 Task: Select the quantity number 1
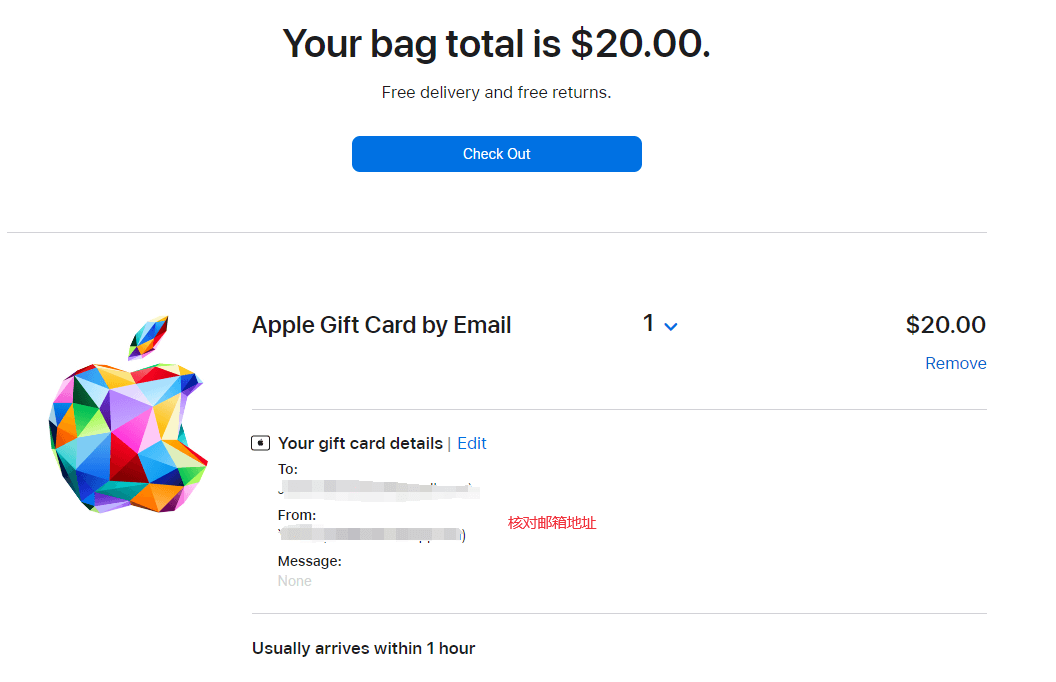coord(649,323)
